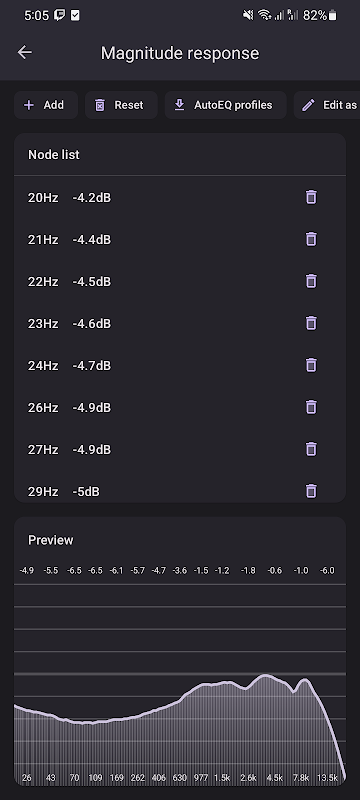Viewport: 360px width, 800px height.
Task: Add a new node
Action: pyautogui.click(x=46, y=105)
